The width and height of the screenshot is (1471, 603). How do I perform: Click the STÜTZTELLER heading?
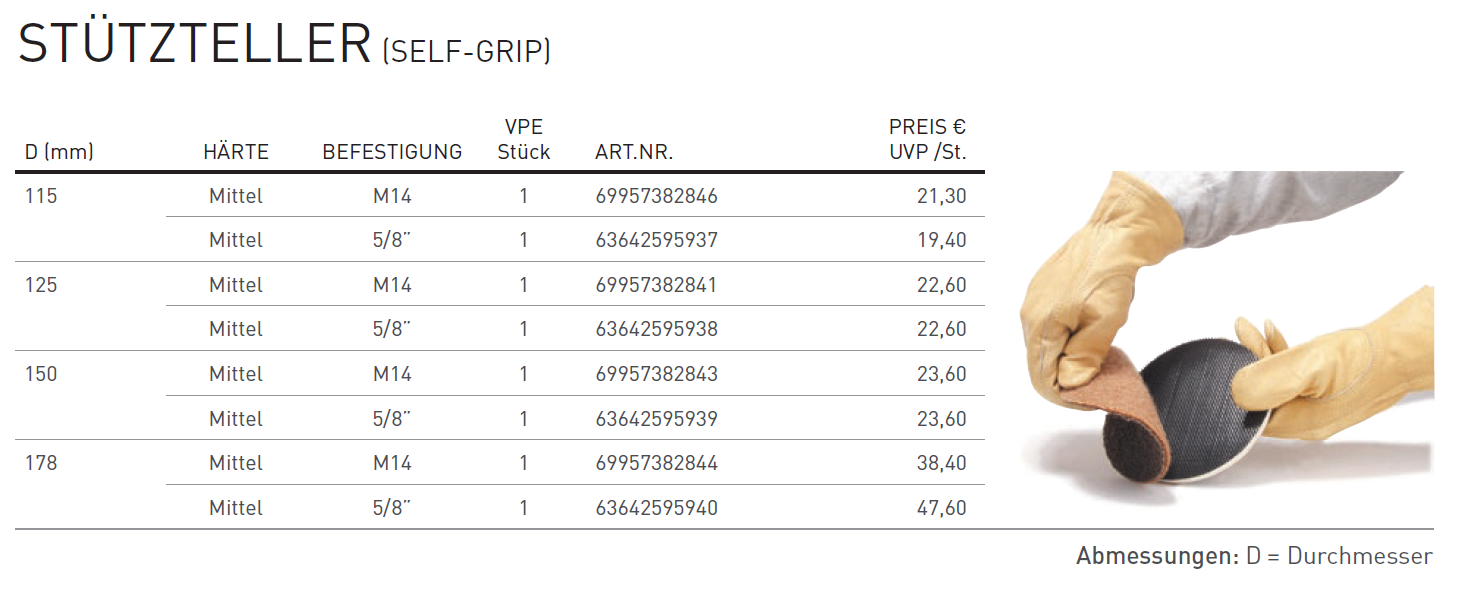[194, 44]
